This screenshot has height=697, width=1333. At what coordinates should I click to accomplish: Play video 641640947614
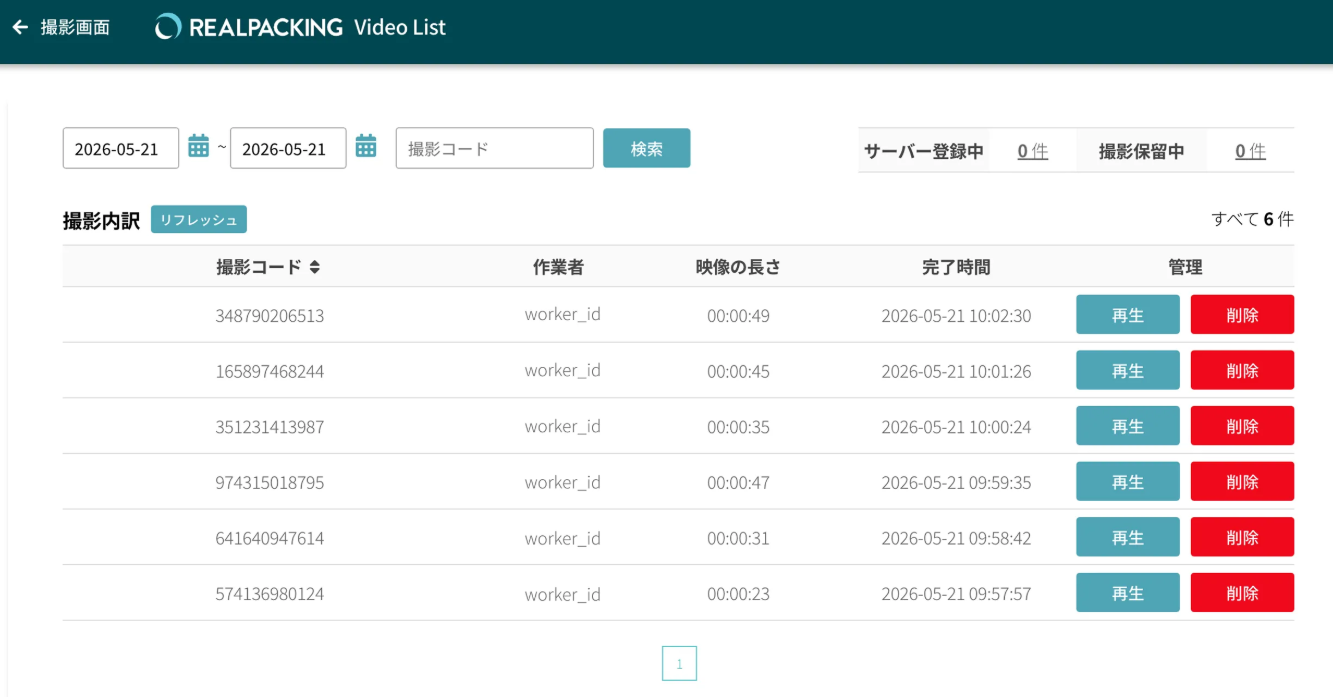tap(1128, 537)
